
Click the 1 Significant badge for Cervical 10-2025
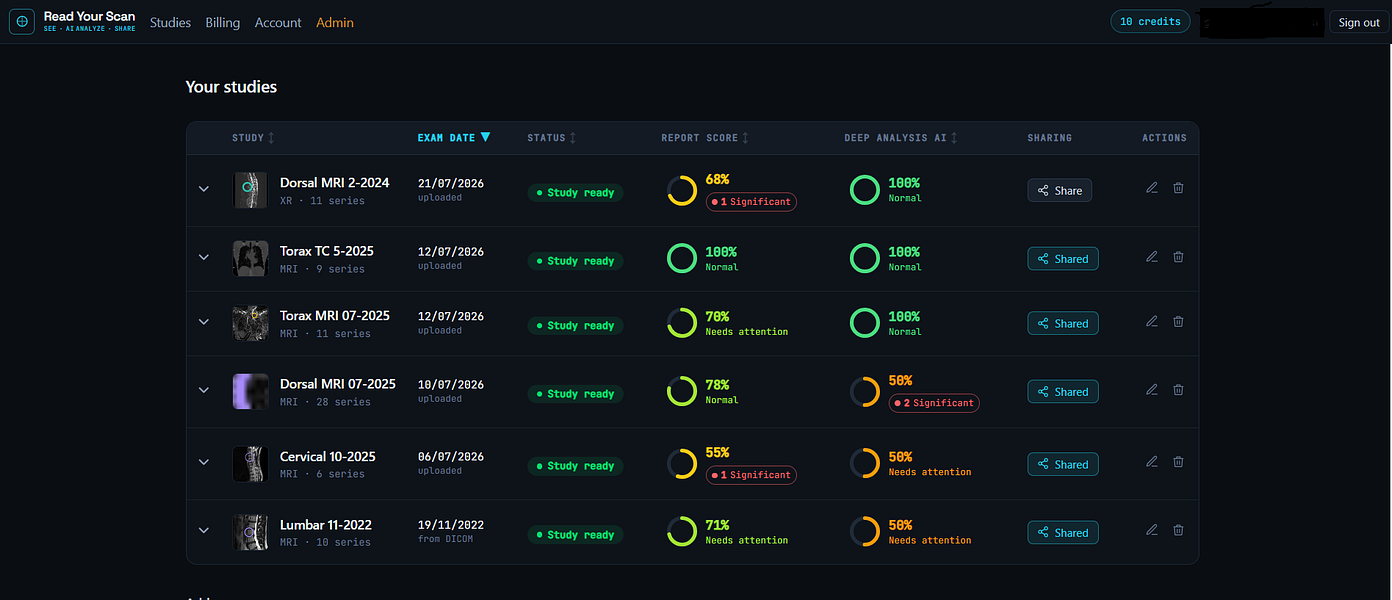[x=751, y=475]
